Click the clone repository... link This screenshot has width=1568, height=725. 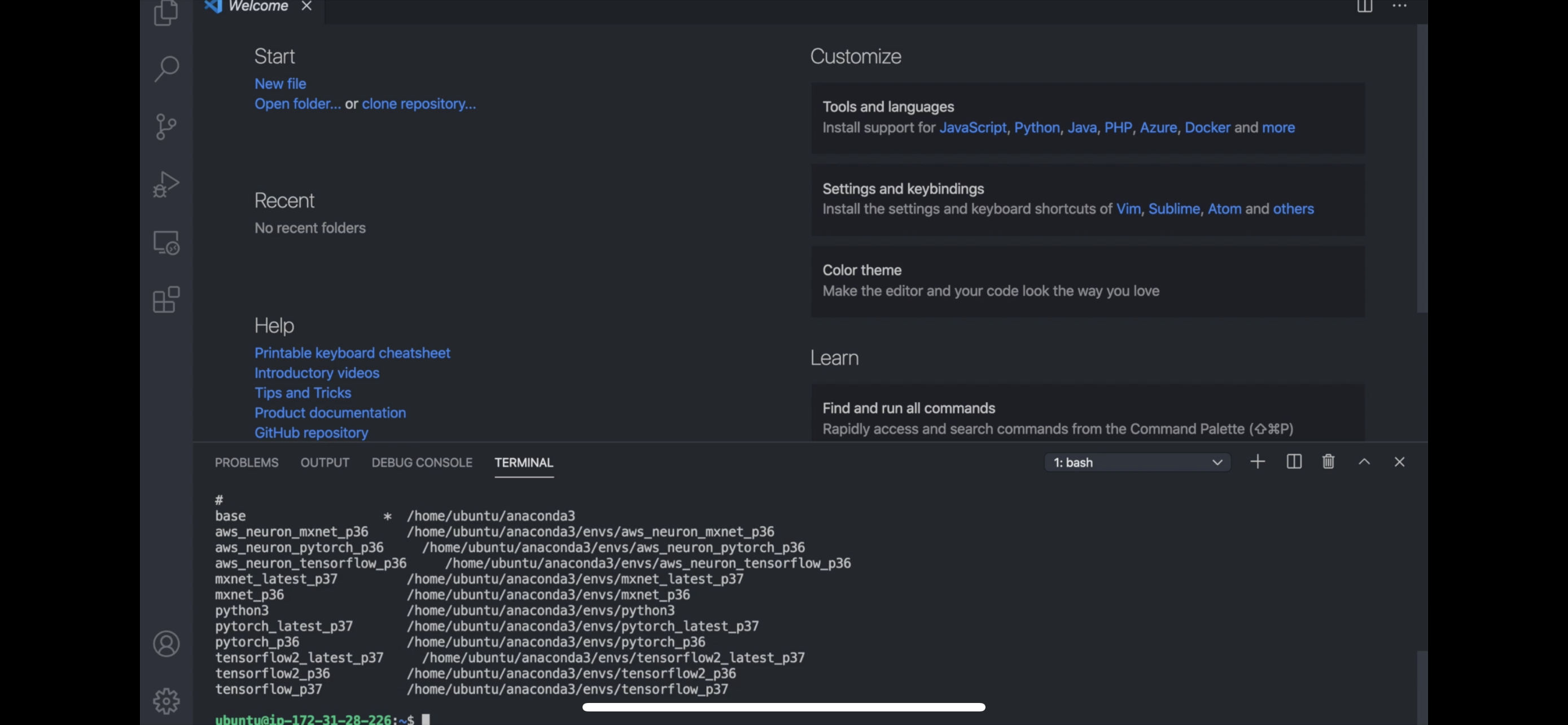point(419,104)
